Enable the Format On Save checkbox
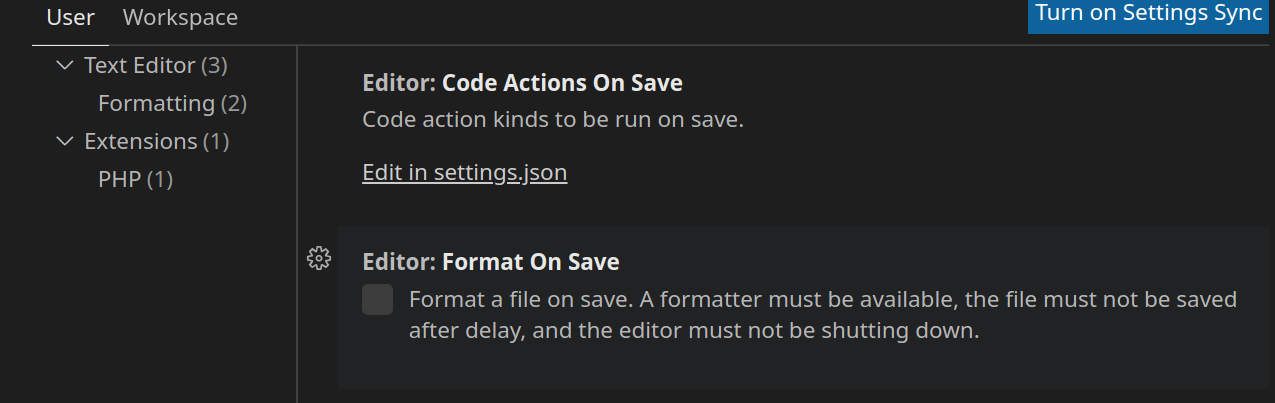Image resolution: width=1275 pixels, height=403 pixels. pos(377,299)
